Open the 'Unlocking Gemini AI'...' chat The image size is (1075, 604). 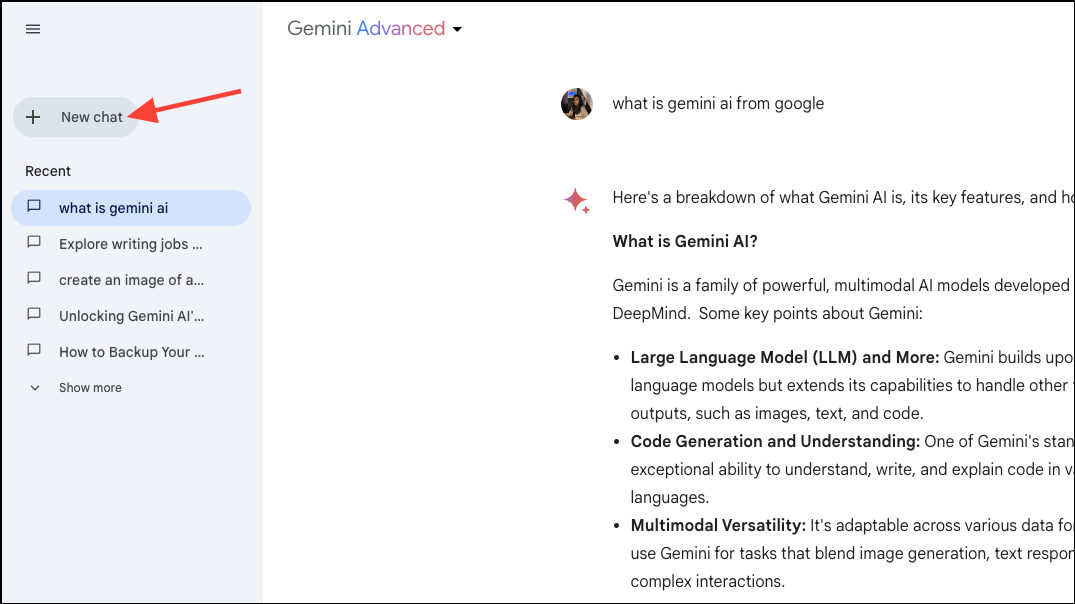coord(131,316)
